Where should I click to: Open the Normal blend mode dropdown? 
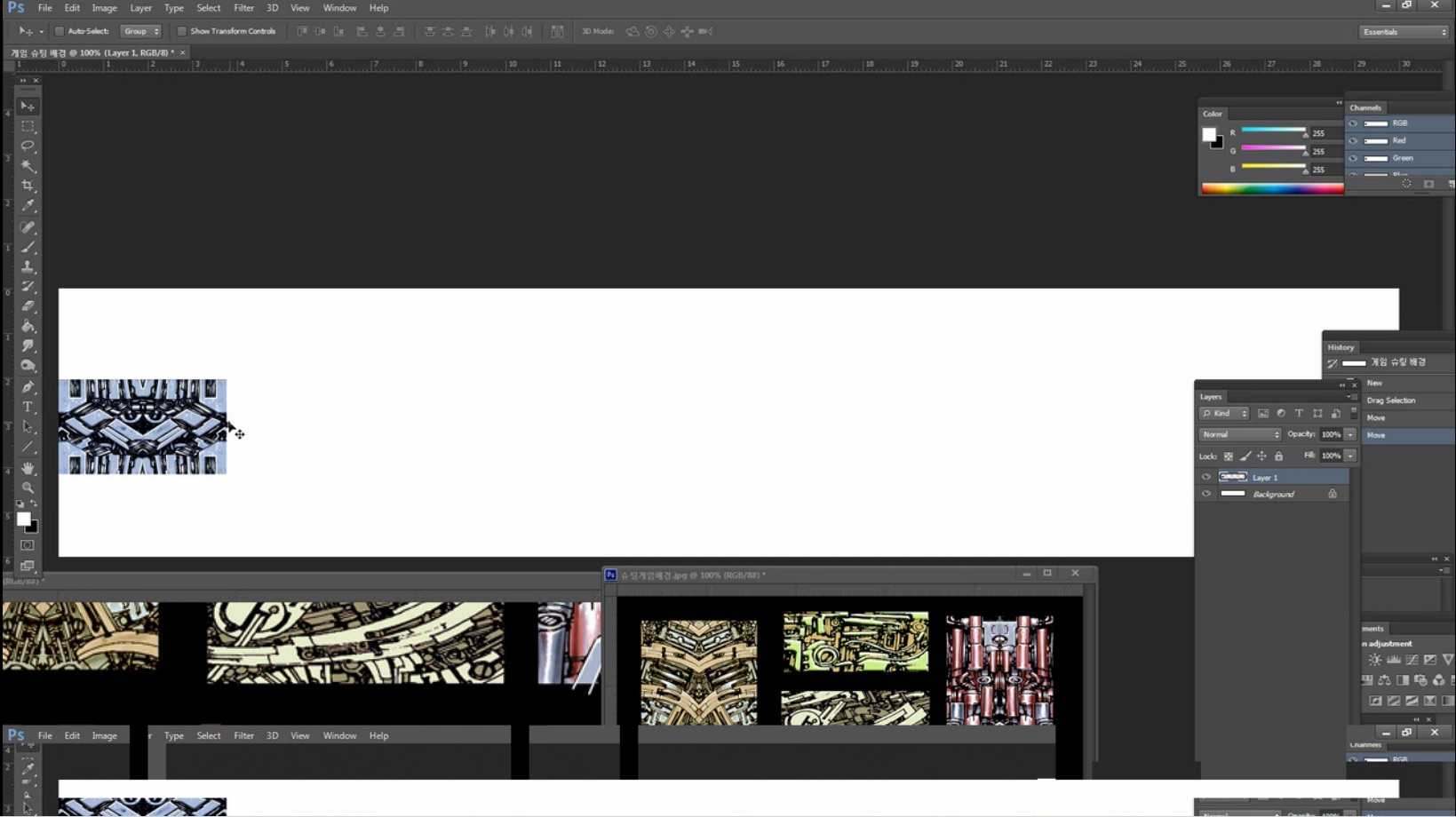[1240, 434]
